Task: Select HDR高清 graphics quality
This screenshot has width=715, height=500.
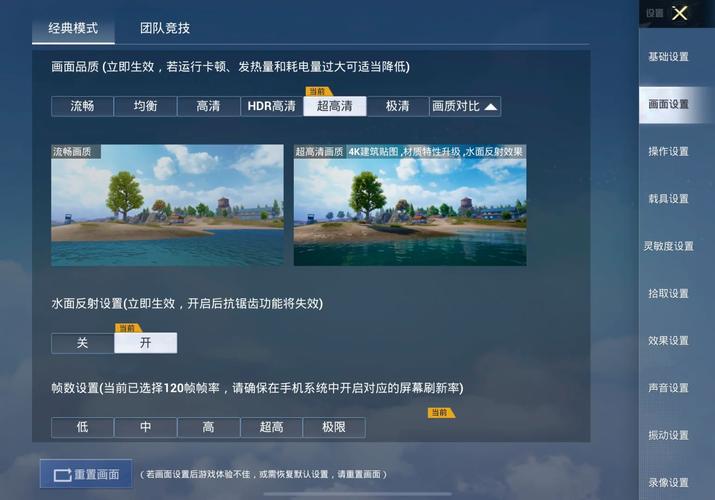Action: pyautogui.click(x=271, y=106)
